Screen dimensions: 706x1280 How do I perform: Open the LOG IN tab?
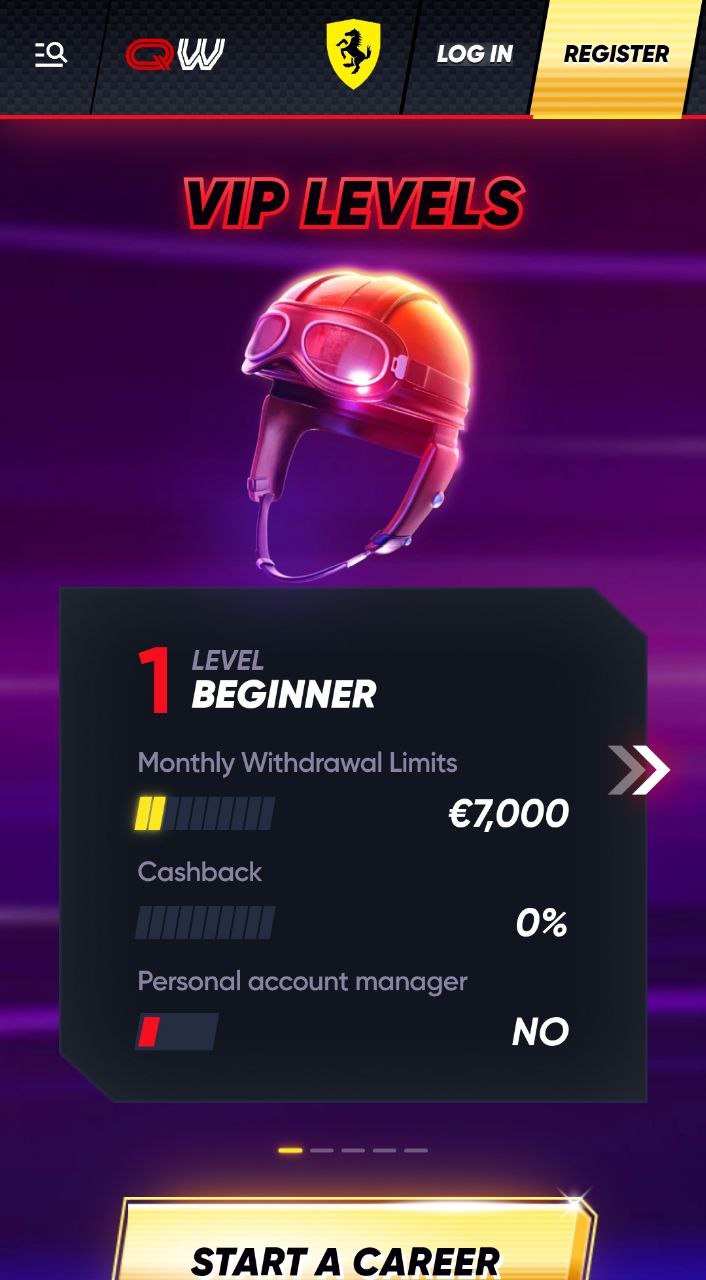(474, 54)
